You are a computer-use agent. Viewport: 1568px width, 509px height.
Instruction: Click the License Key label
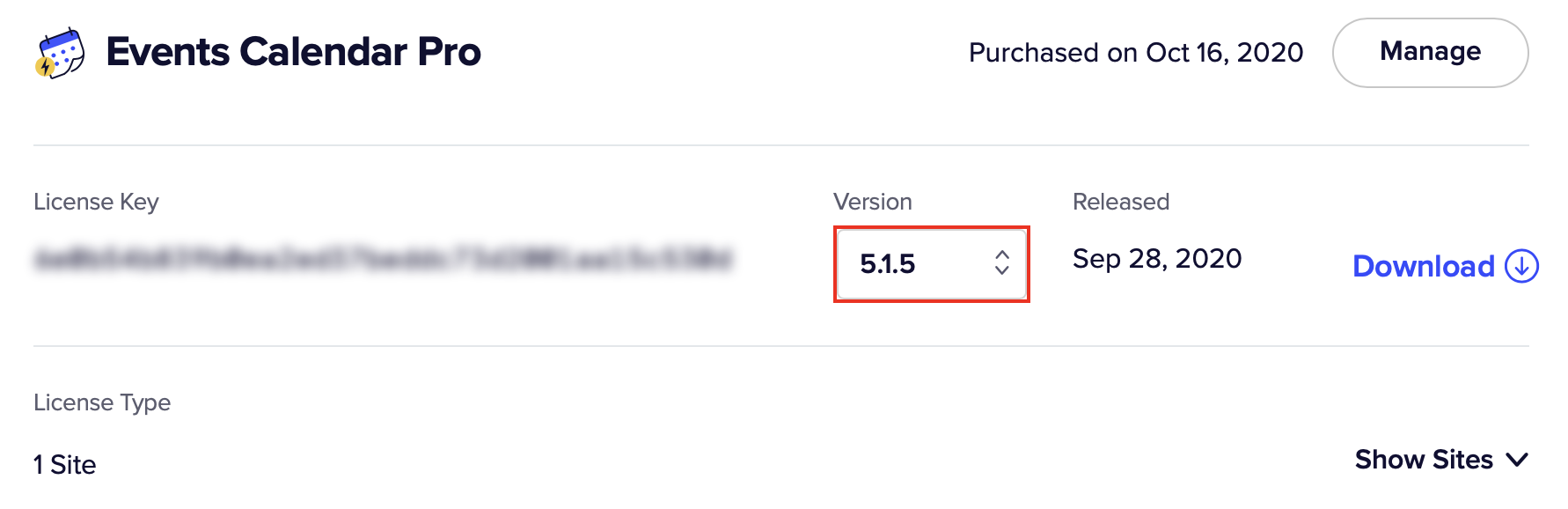pyautogui.click(x=96, y=202)
